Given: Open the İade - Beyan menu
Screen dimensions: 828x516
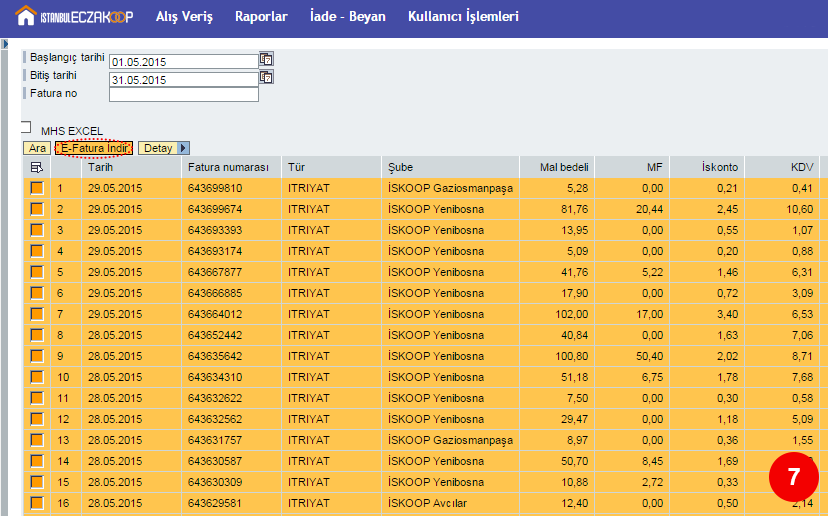Looking at the screenshot, I should click(x=347, y=16).
